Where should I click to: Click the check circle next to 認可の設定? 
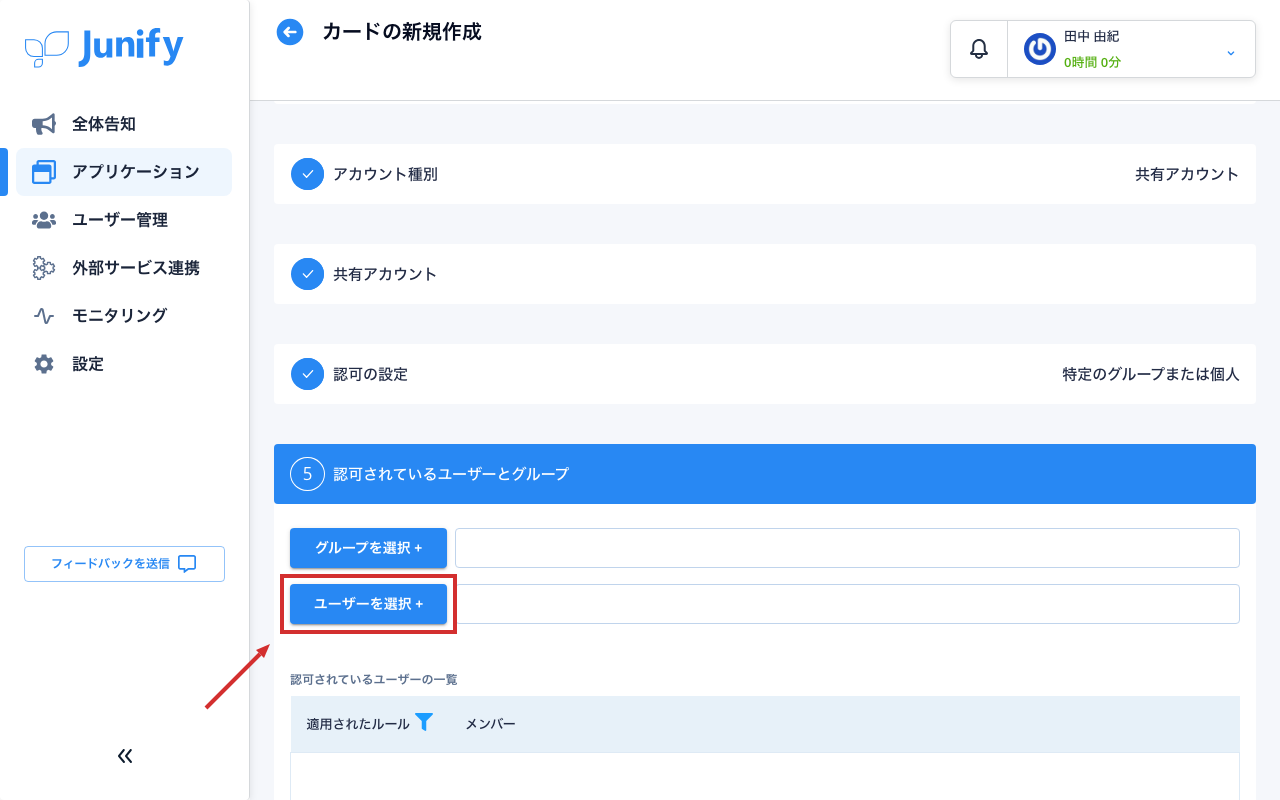[x=307, y=374]
